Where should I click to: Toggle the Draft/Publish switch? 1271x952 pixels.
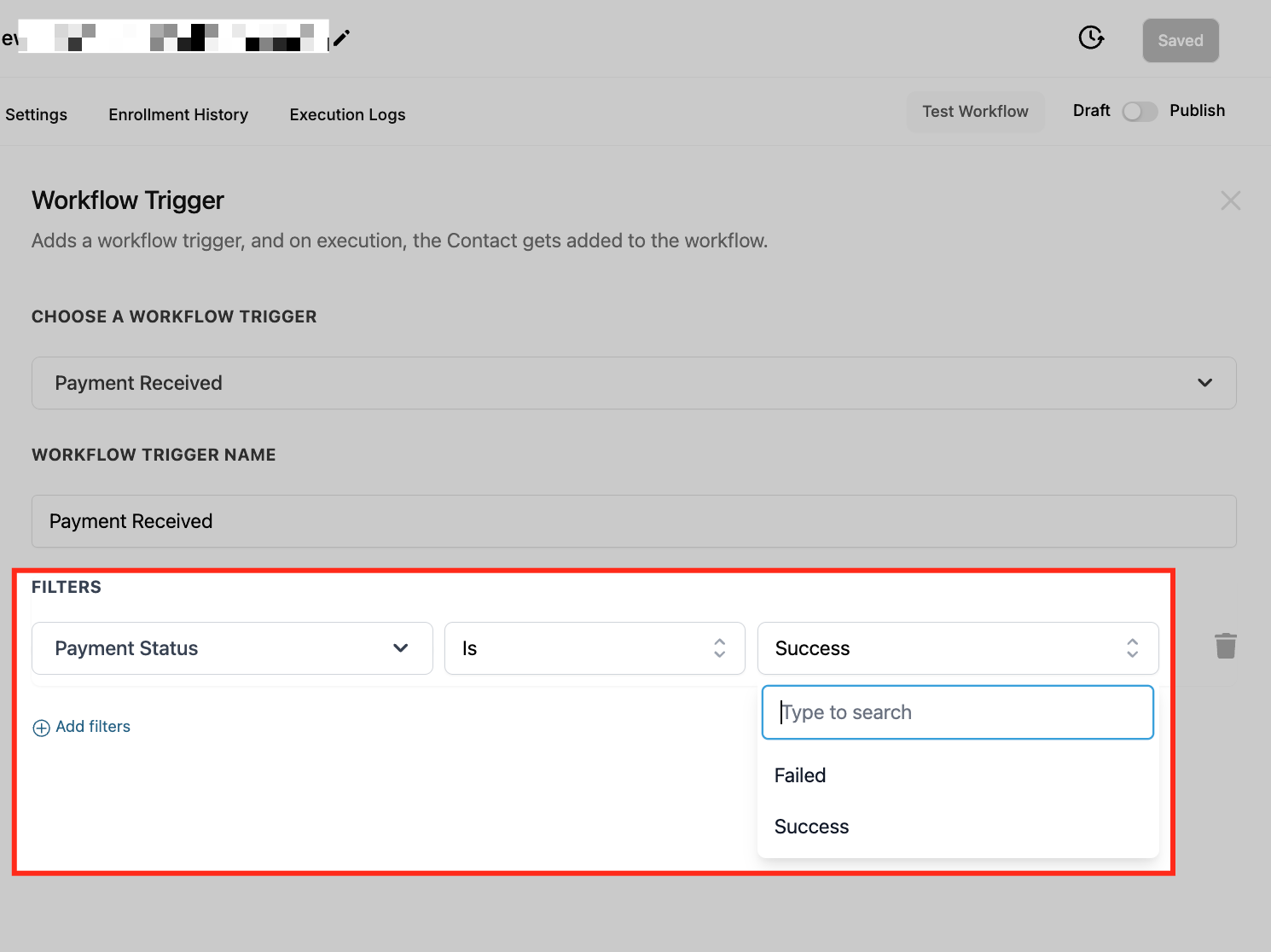(x=1140, y=112)
